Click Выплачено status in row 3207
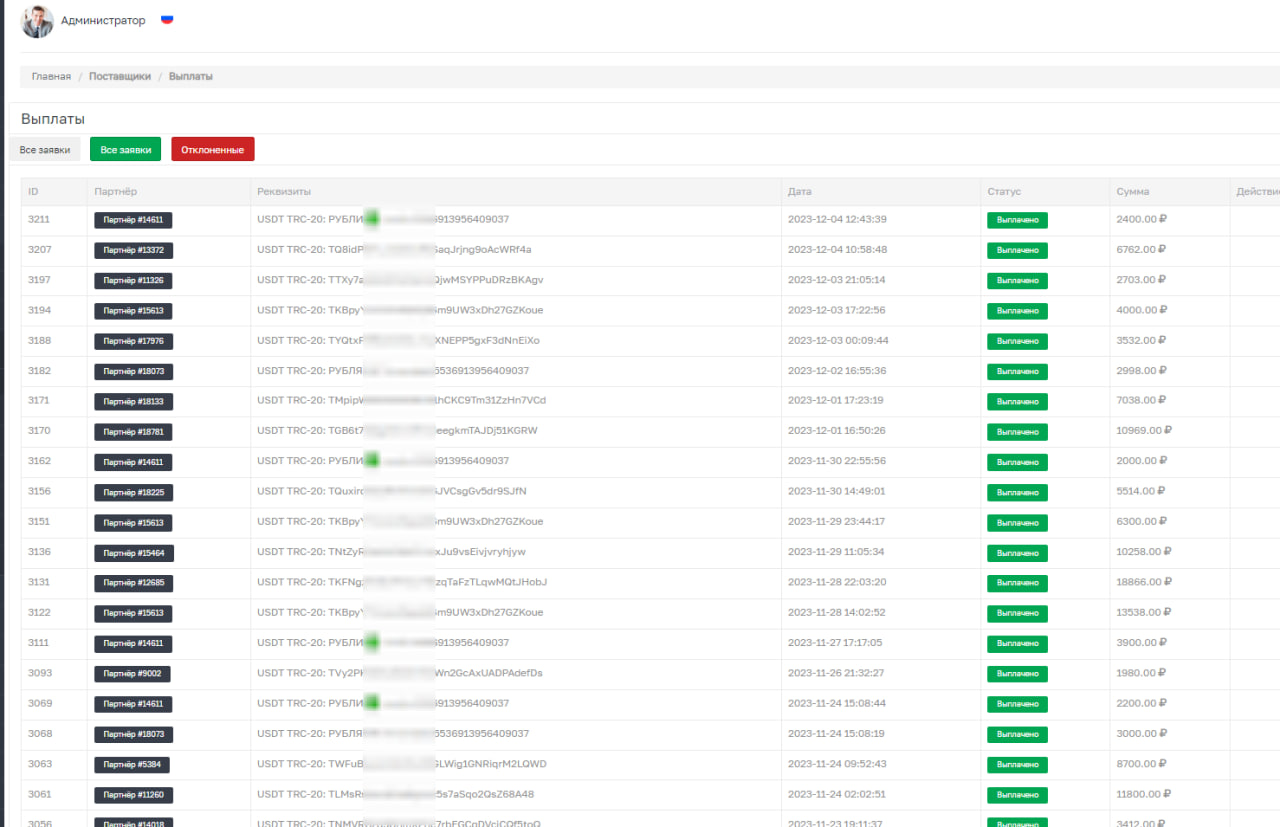The image size is (1280, 827). pos(1017,250)
